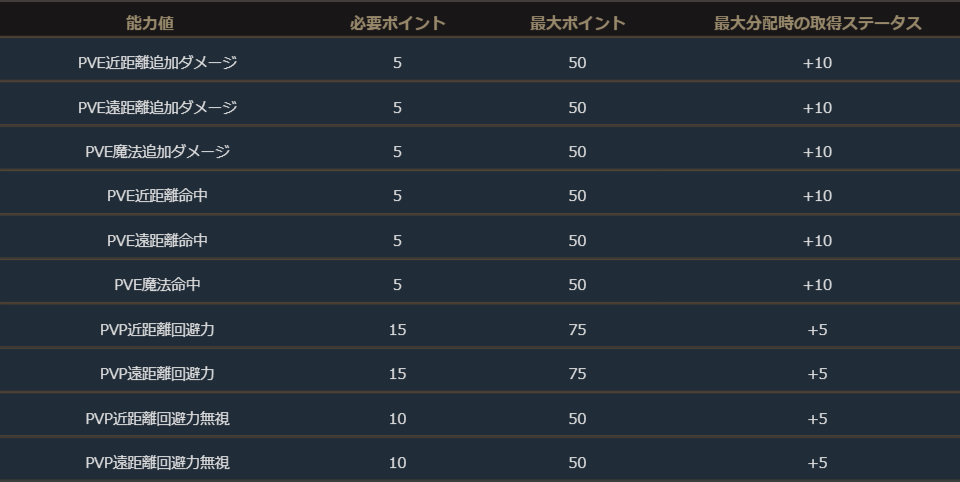The height and width of the screenshot is (482, 960).
Task: Select the PVE近距離追加ダメージ row label
Action: pyautogui.click(x=157, y=63)
